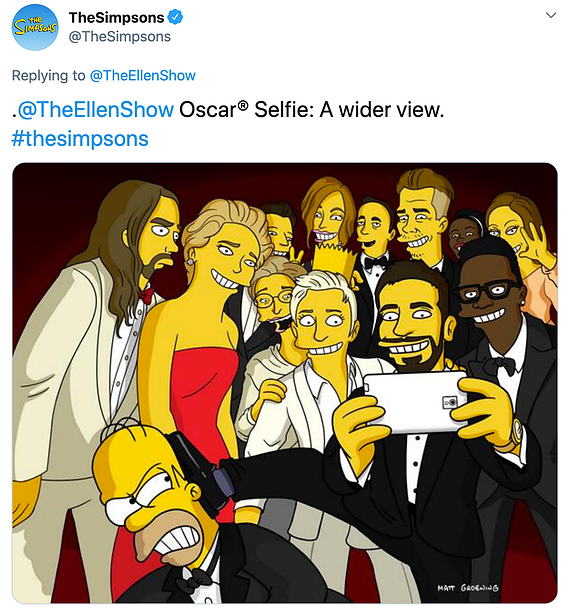The height and width of the screenshot is (614, 569).
Task: Visit the gray @TheSimpsons handle
Action: point(120,37)
